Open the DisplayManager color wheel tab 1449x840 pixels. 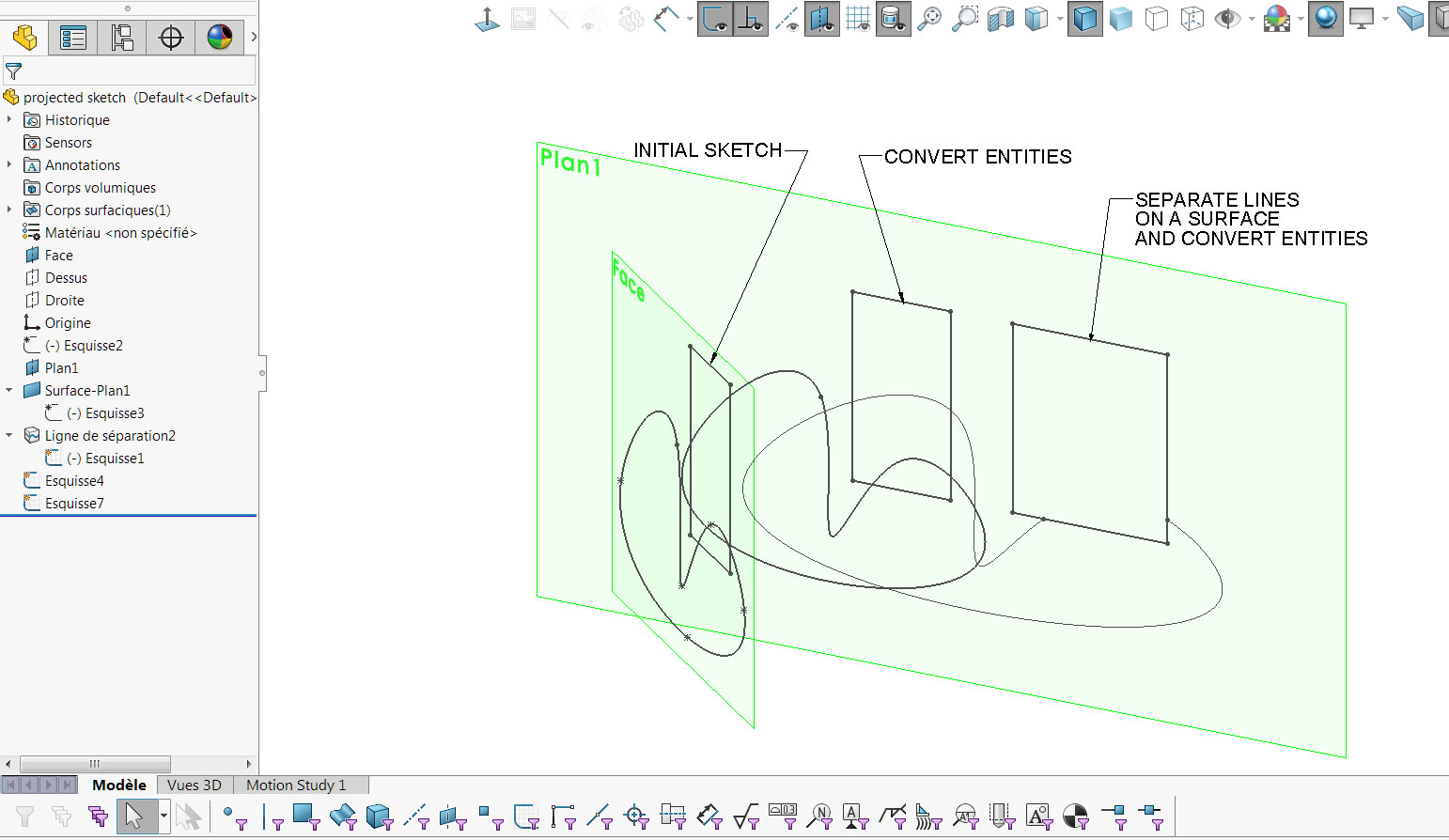point(219,38)
